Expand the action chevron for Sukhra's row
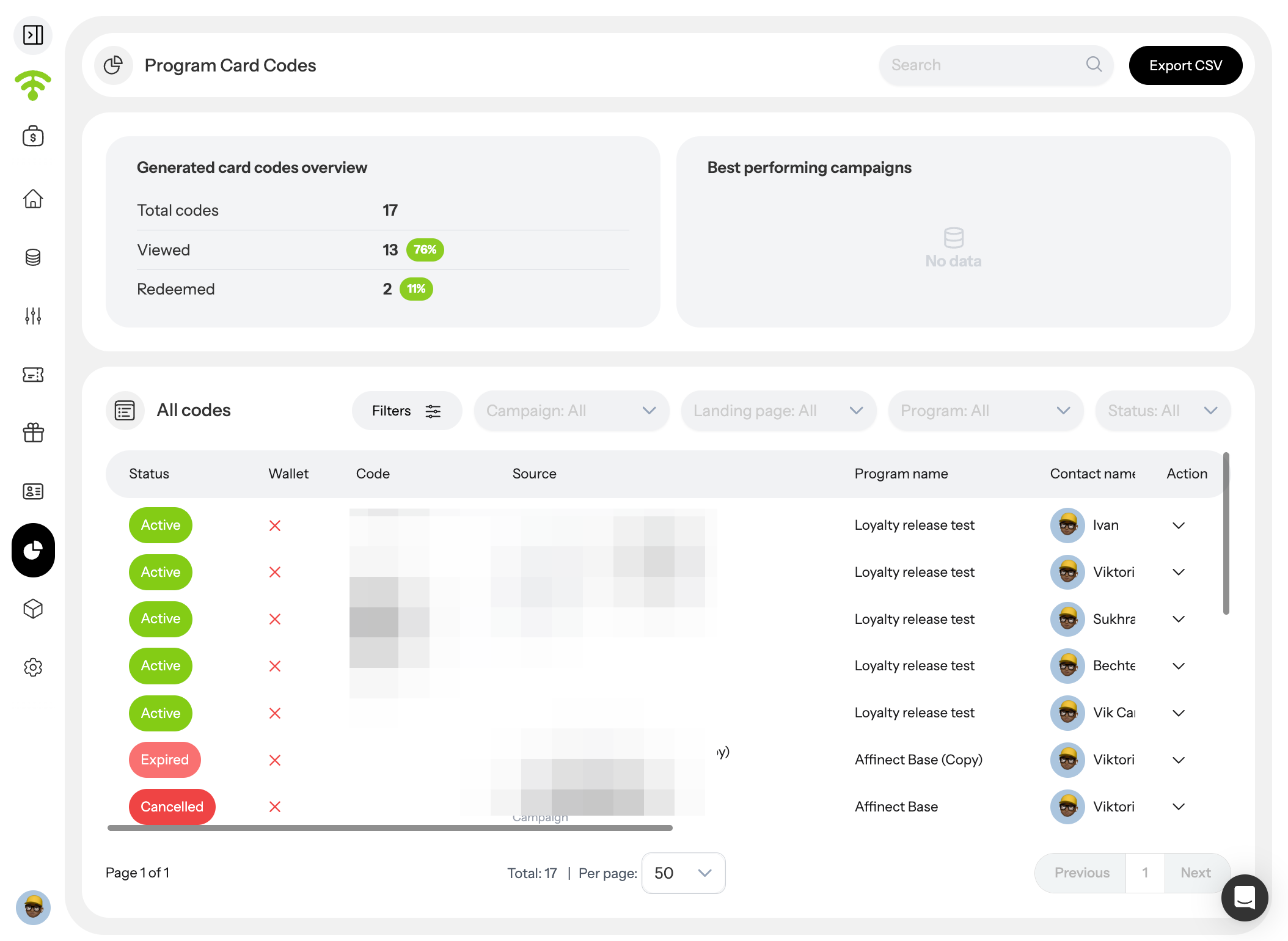Viewport: 1288px width, 941px height. click(1179, 619)
